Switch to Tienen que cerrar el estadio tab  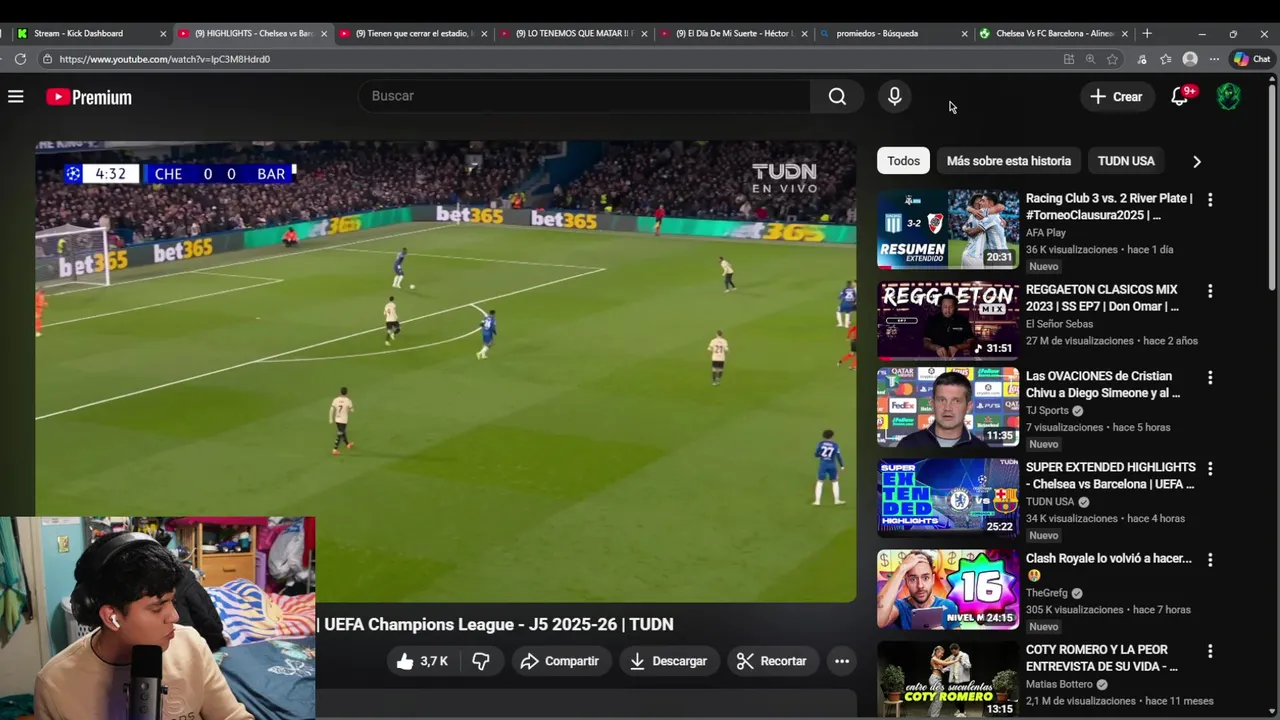(412, 33)
